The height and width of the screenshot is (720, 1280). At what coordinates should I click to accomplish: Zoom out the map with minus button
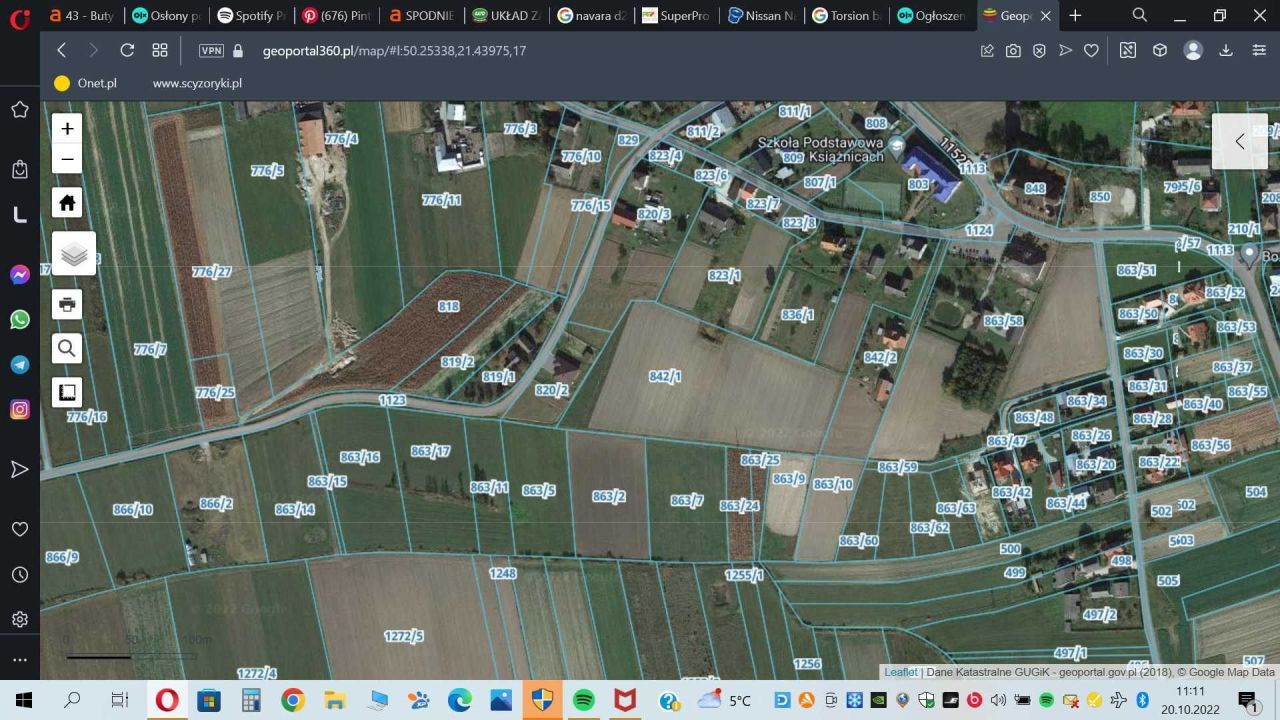67,159
